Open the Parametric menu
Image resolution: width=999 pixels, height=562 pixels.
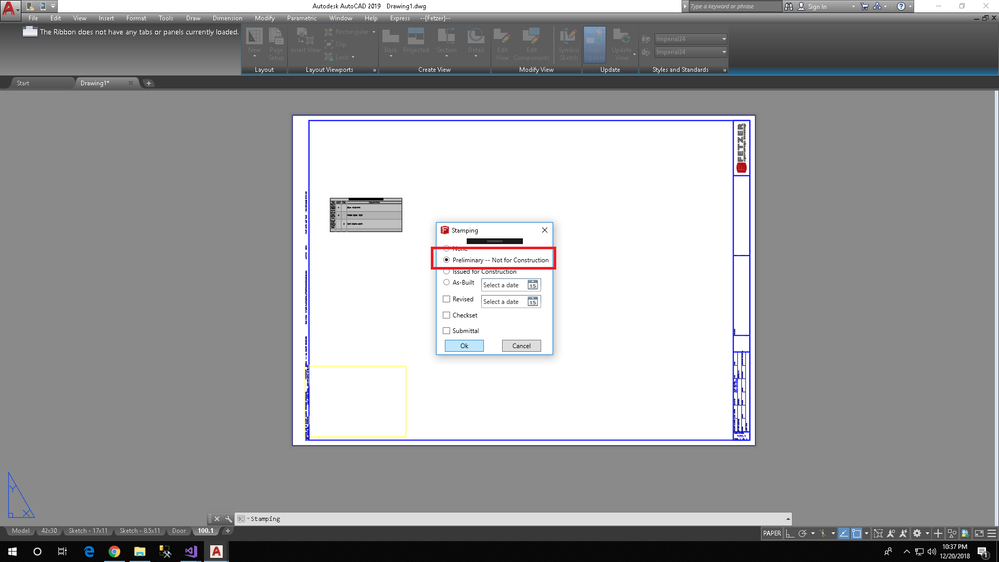click(x=302, y=18)
